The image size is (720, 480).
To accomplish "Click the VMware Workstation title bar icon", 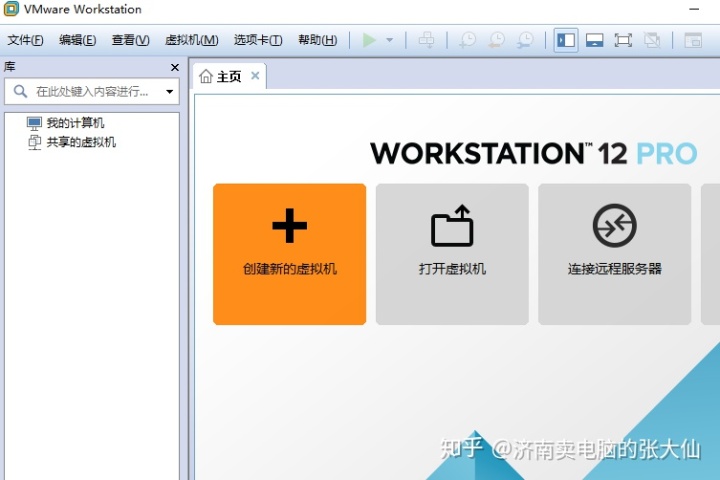I will click(11, 9).
